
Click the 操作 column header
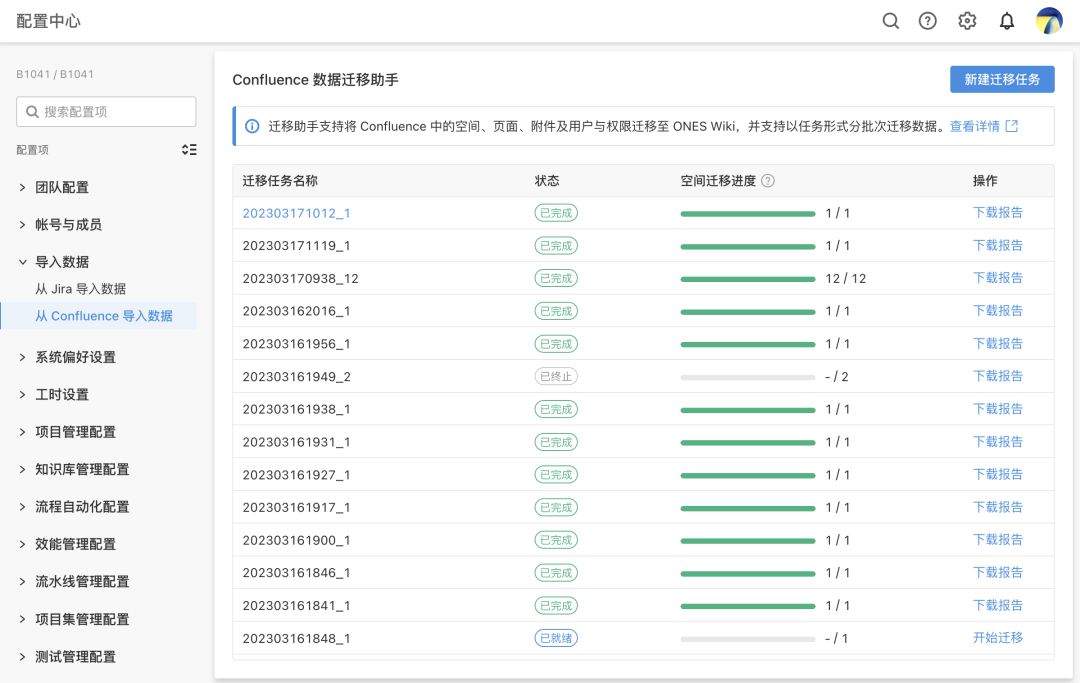point(985,181)
